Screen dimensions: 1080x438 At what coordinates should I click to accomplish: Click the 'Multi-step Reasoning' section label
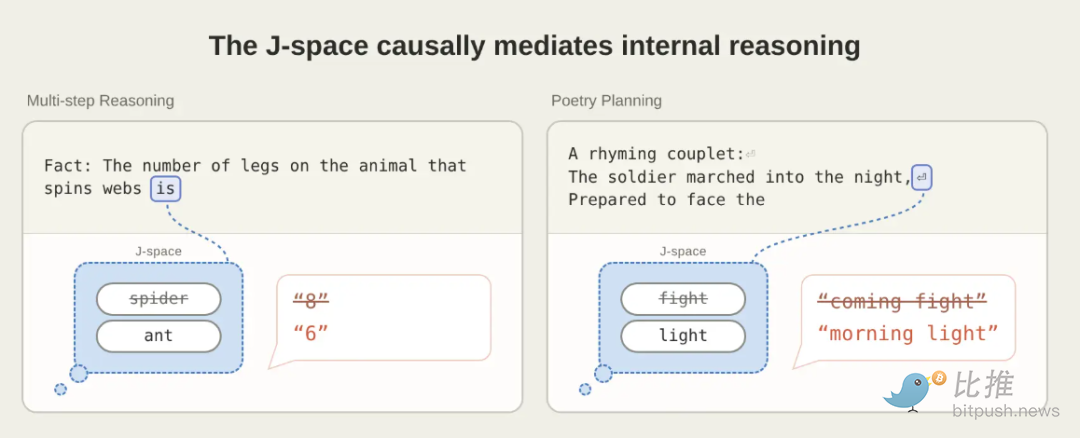click(x=101, y=101)
